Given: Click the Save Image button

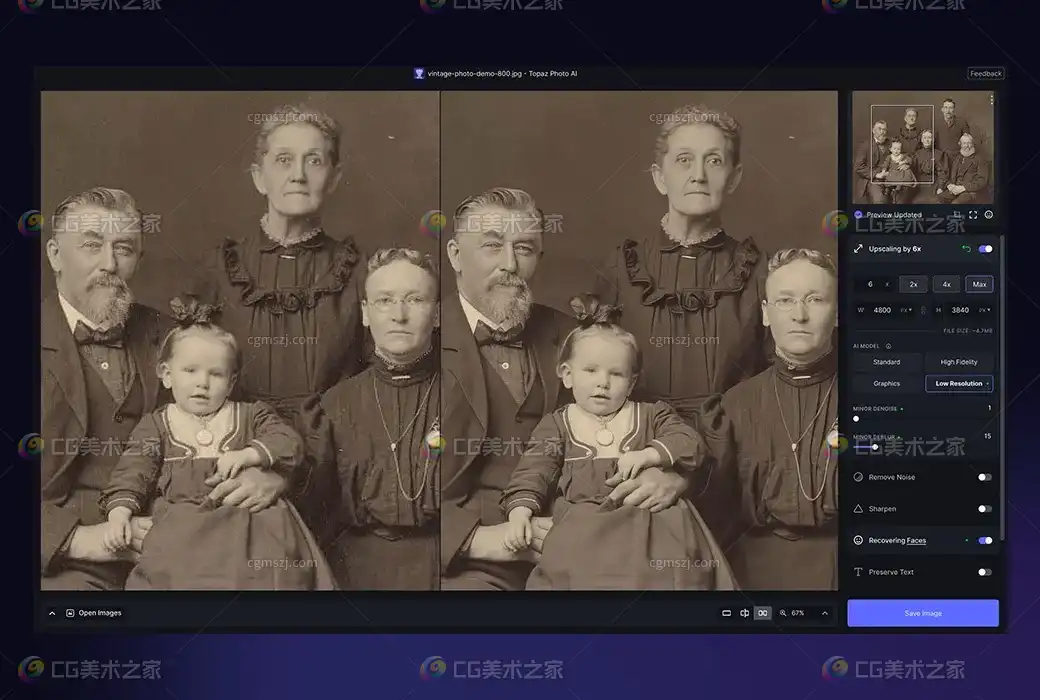Looking at the screenshot, I should coord(922,613).
